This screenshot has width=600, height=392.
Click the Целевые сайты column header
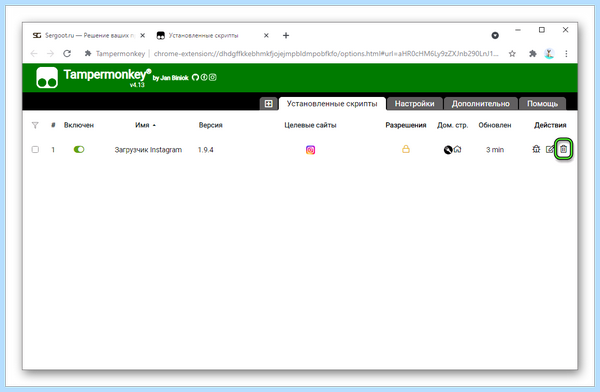coord(310,125)
